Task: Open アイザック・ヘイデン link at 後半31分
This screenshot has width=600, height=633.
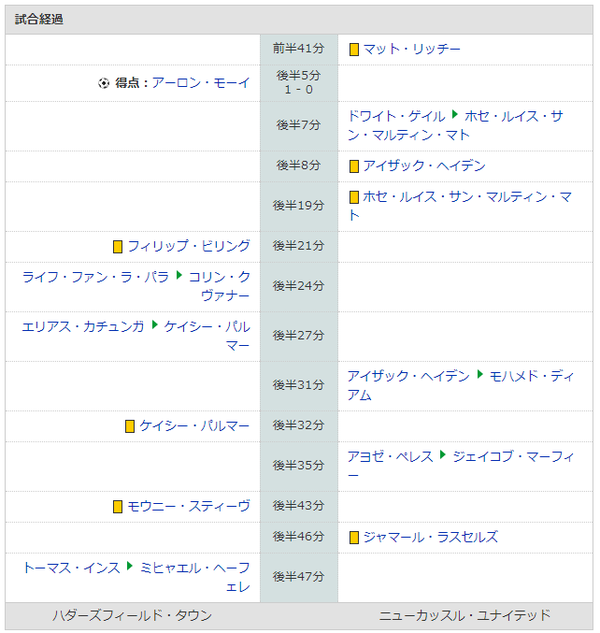Action: coord(409,376)
